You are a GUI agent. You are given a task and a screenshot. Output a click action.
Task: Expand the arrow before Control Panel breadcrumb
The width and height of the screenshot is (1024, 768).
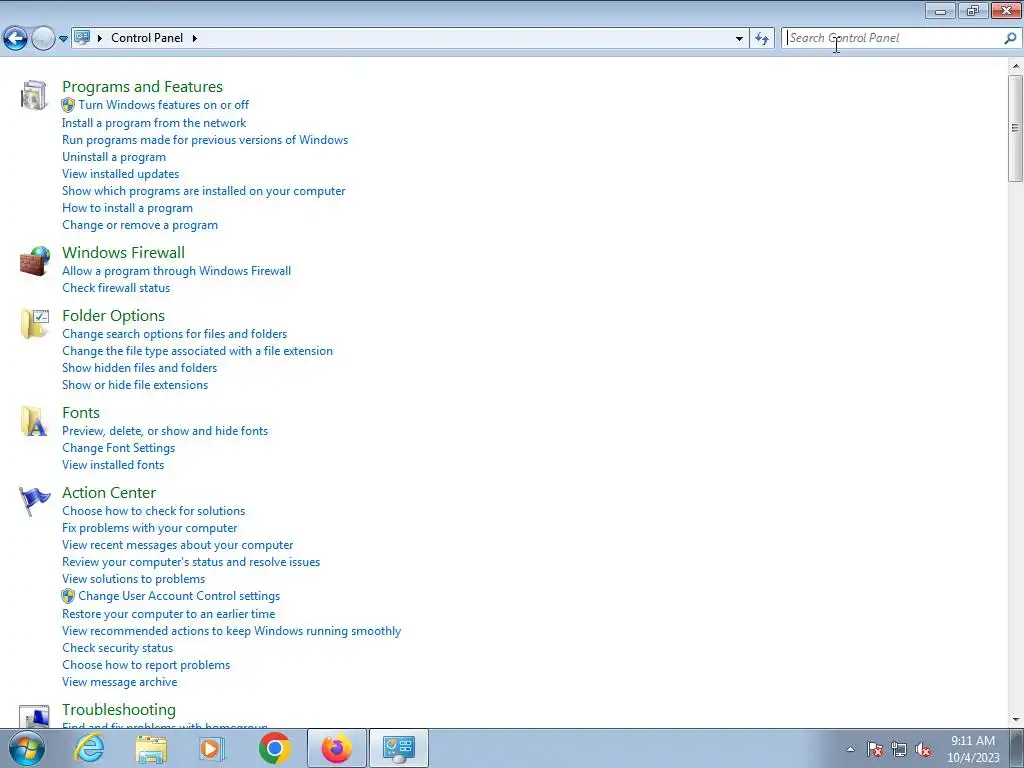pos(100,38)
